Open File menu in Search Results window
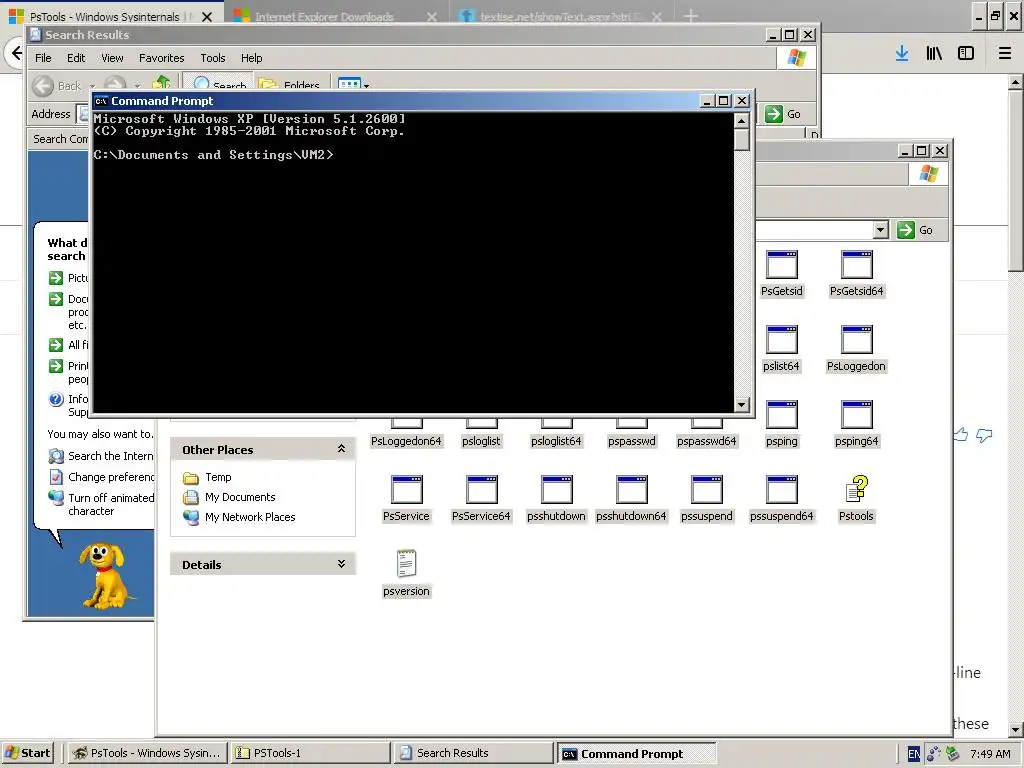This screenshot has height=768, width=1024. [43, 58]
